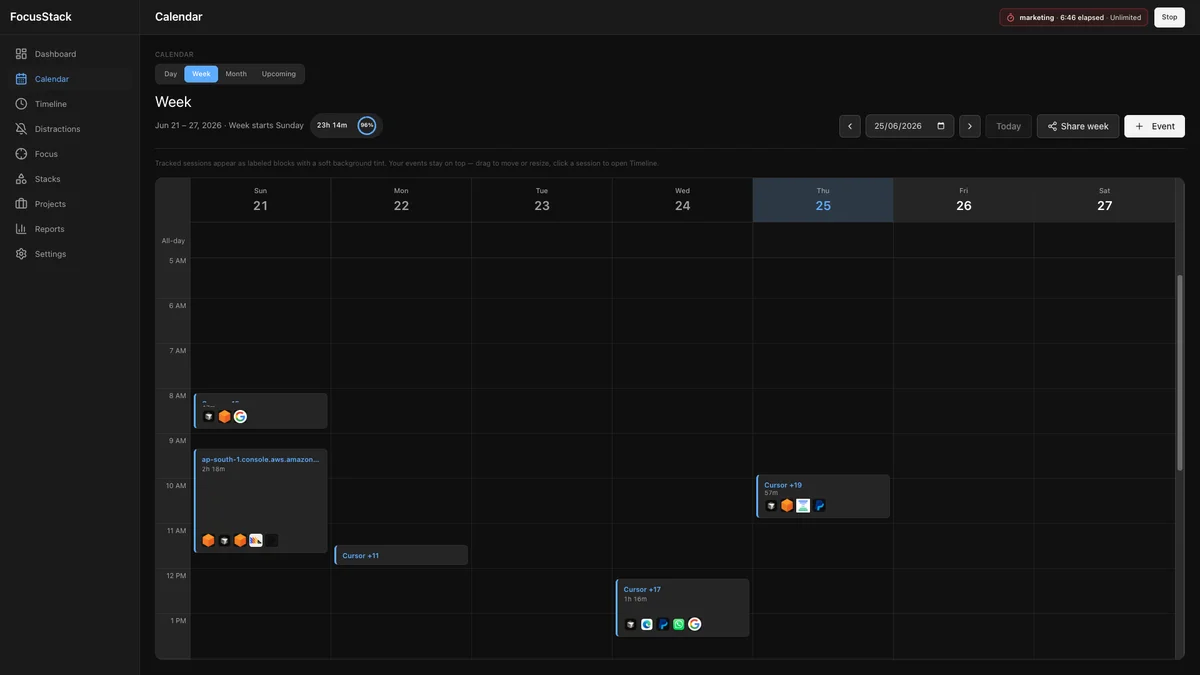This screenshot has height=675, width=1200.
Task: Open the Cursor +17 session on Wednesday
Action: click(x=683, y=608)
